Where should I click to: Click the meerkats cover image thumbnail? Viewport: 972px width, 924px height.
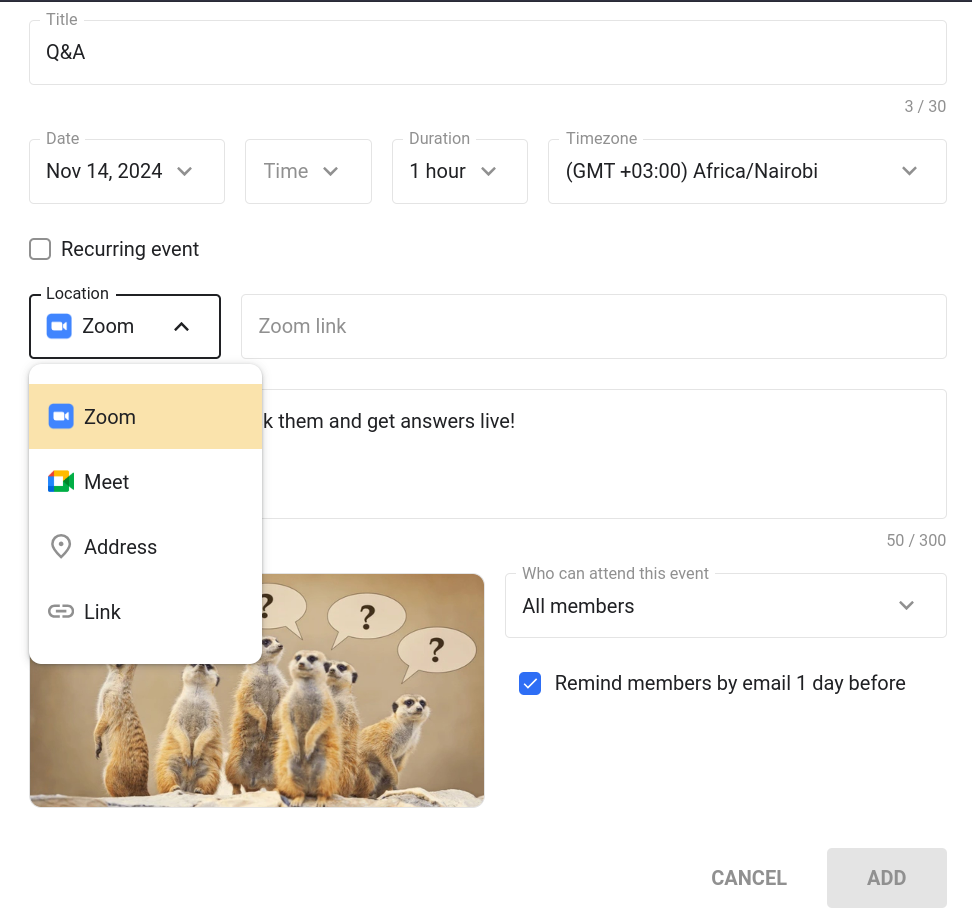[x=257, y=690]
